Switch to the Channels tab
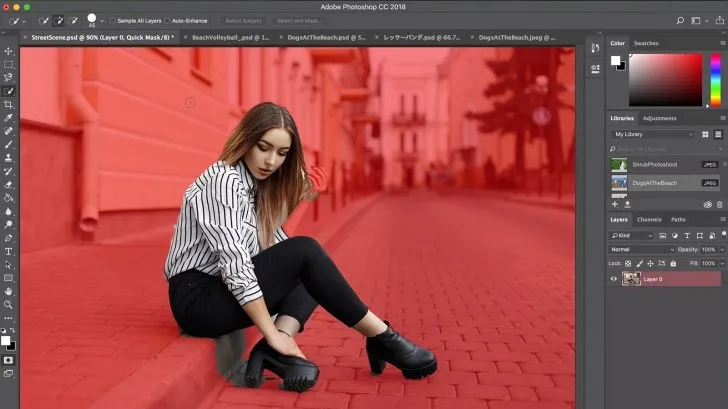Screen dimensions: 728x409 pyautogui.click(x=649, y=219)
